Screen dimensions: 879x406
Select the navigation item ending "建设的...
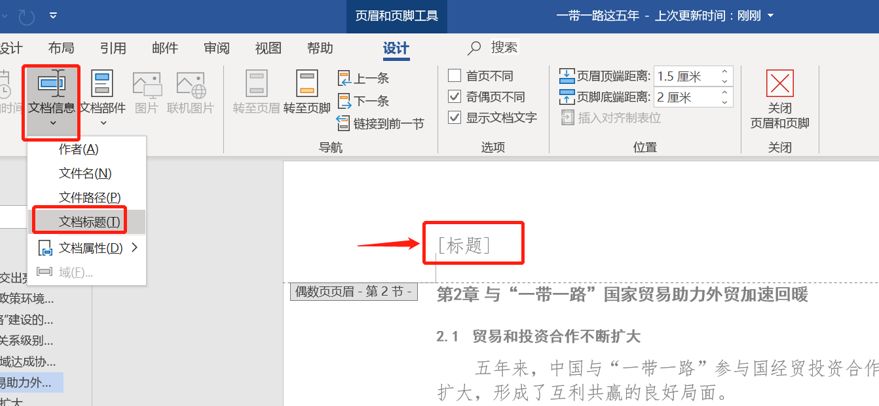27,320
